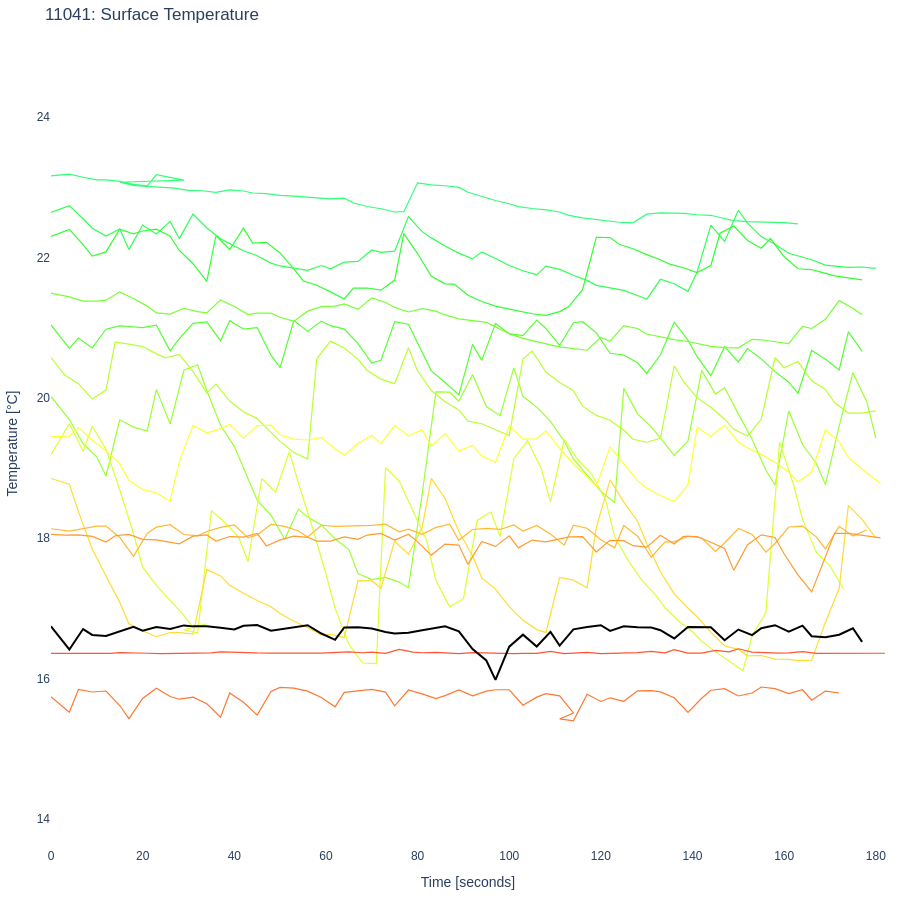This screenshot has width=900, height=900.
Task: Pick the x-axis tick label 80
Action: pyautogui.click(x=417, y=856)
